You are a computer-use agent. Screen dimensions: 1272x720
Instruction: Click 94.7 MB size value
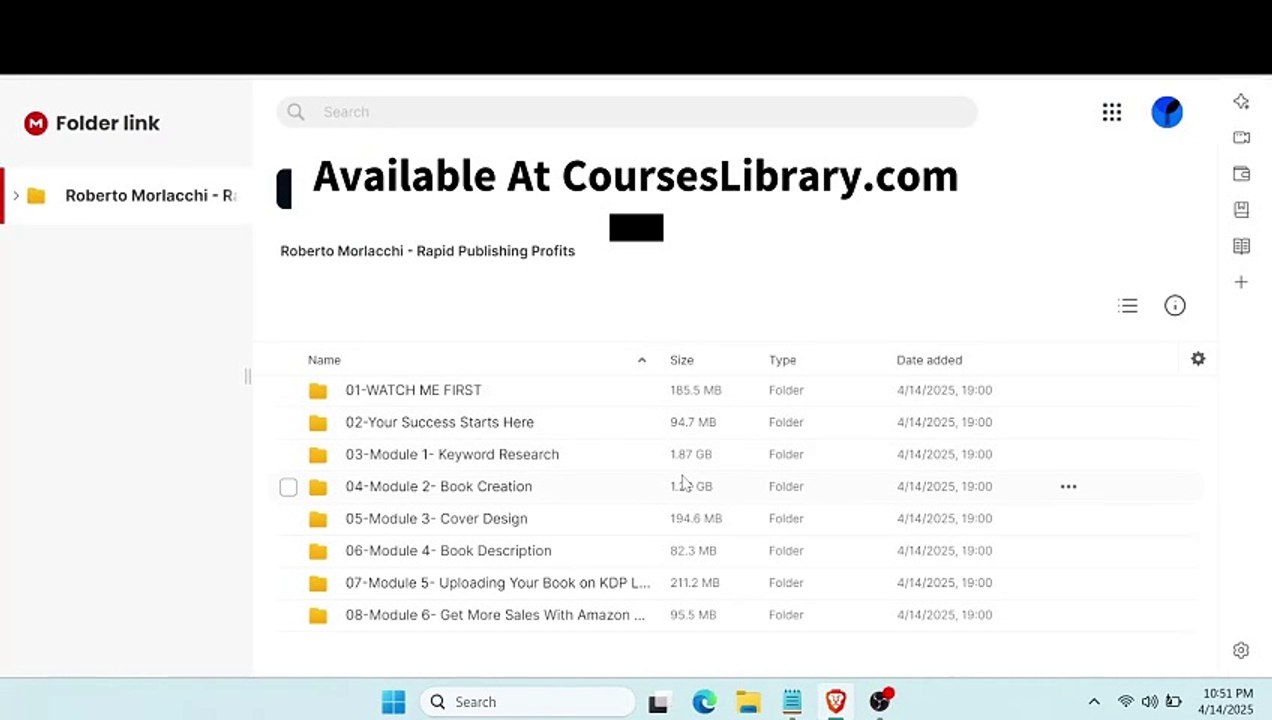[693, 422]
